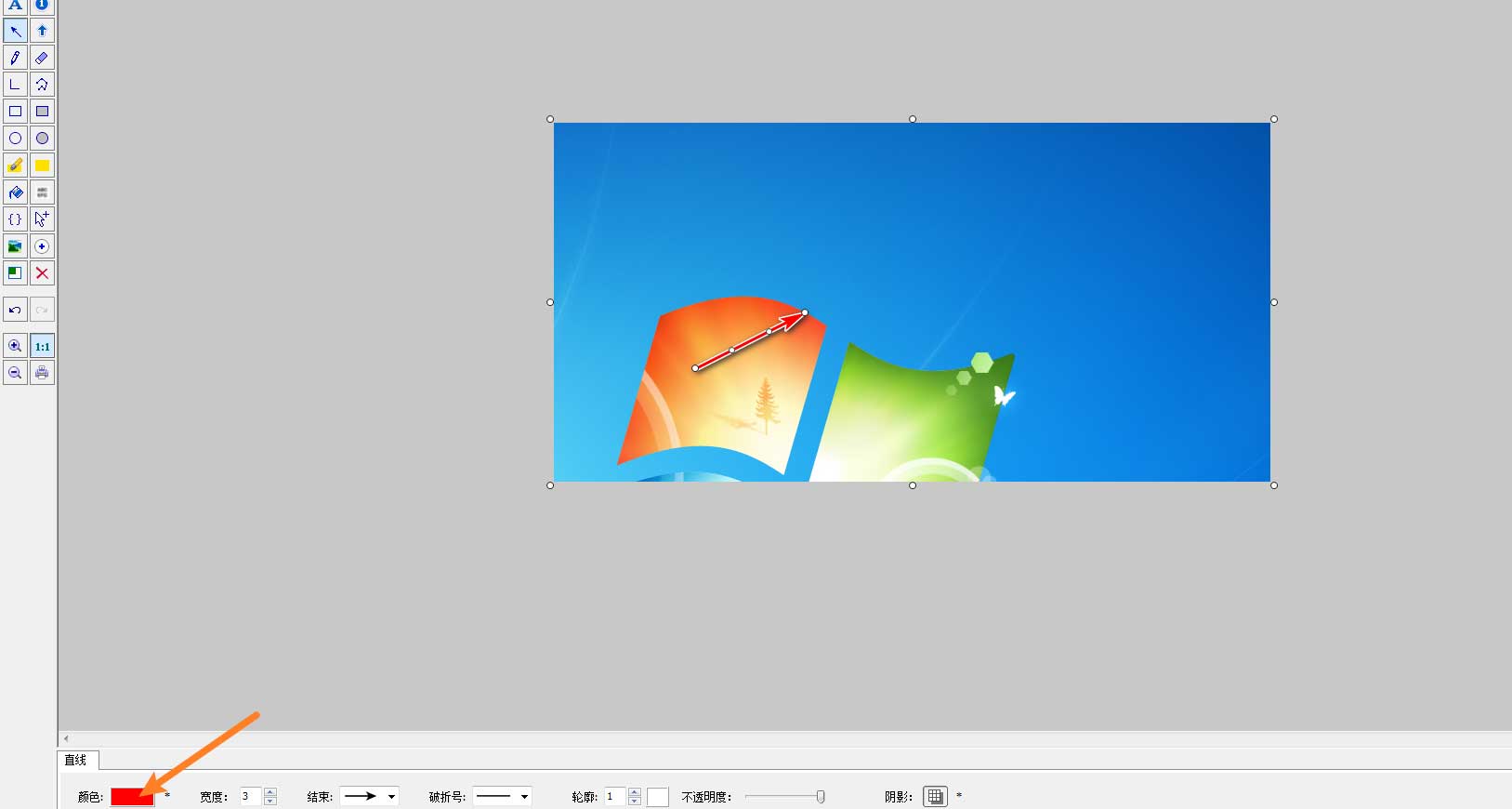Click the horizontal scrollbar left arrow
Viewport: 1512px width, 809px height.
(x=66, y=738)
